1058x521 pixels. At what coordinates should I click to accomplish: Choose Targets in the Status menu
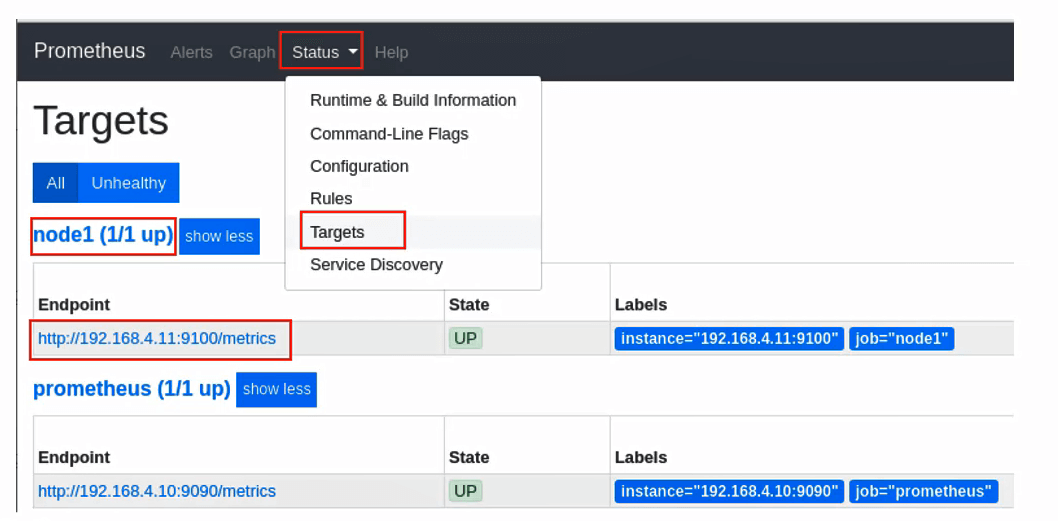(413, 232)
